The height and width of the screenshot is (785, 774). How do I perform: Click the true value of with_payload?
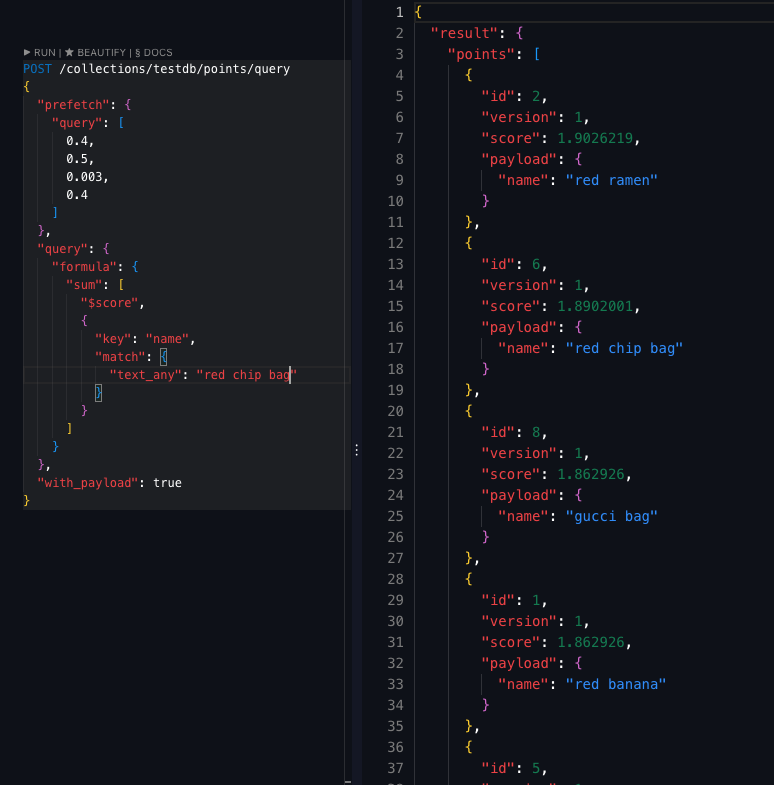coord(167,482)
